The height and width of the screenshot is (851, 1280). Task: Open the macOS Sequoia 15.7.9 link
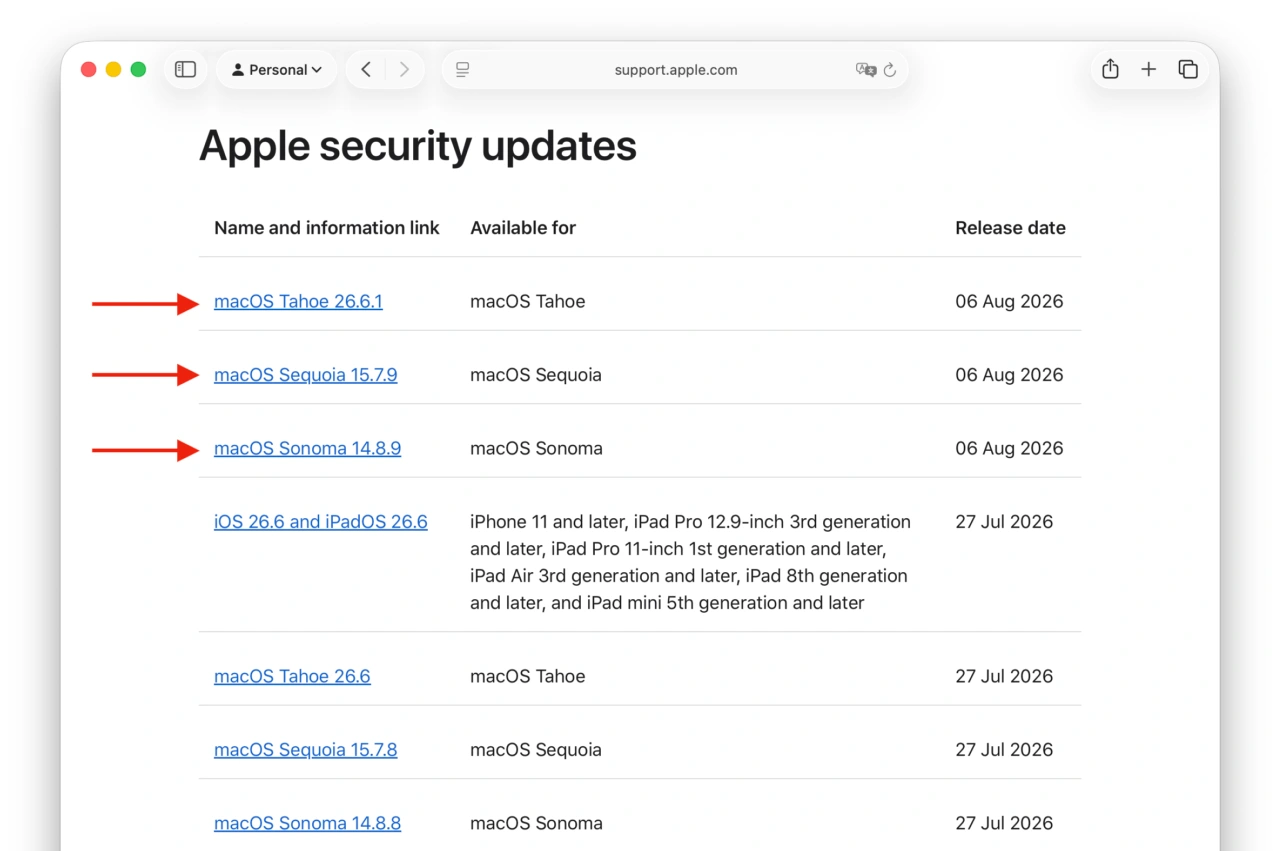point(306,375)
